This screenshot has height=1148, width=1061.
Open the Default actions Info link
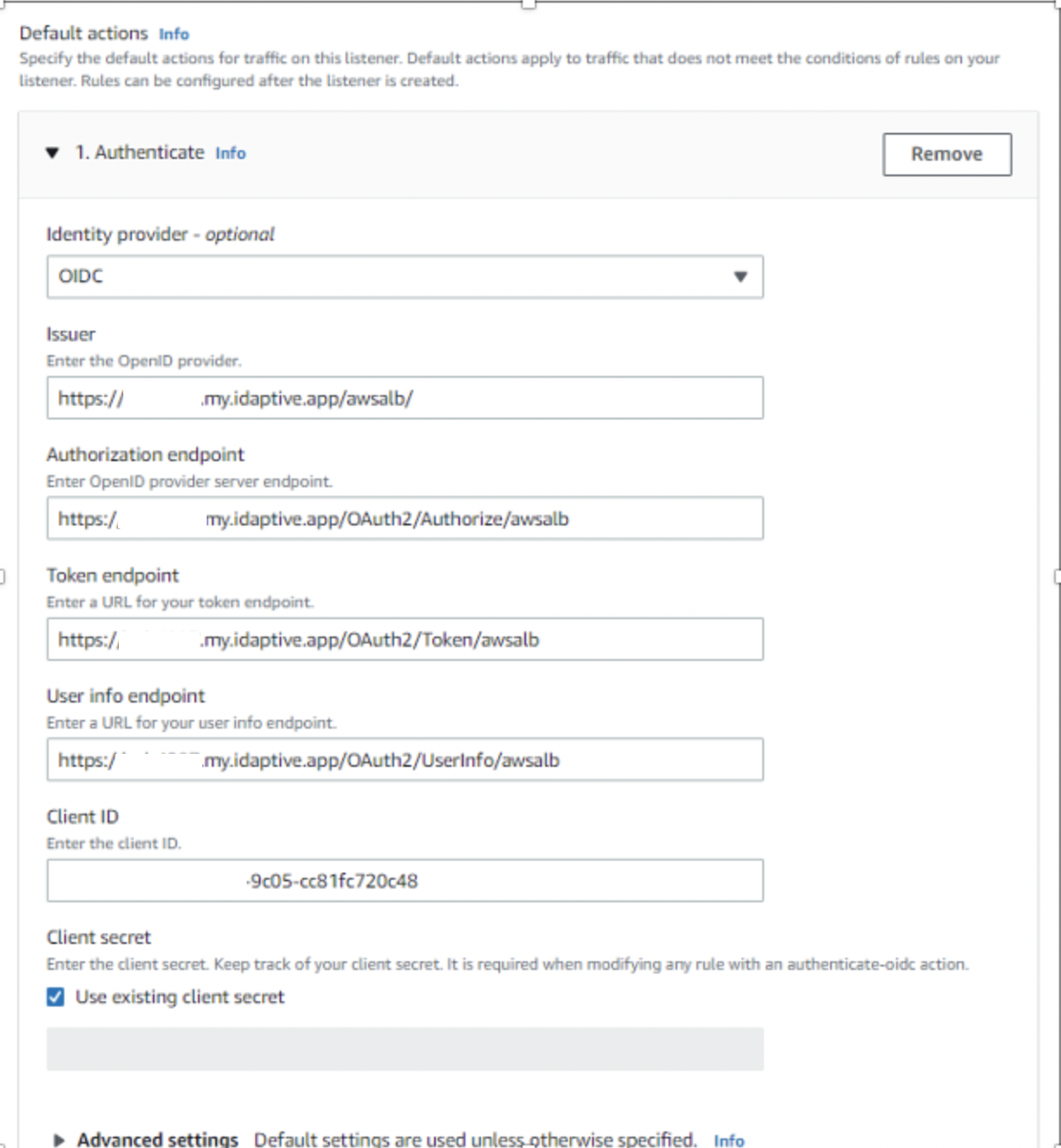[x=173, y=34]
